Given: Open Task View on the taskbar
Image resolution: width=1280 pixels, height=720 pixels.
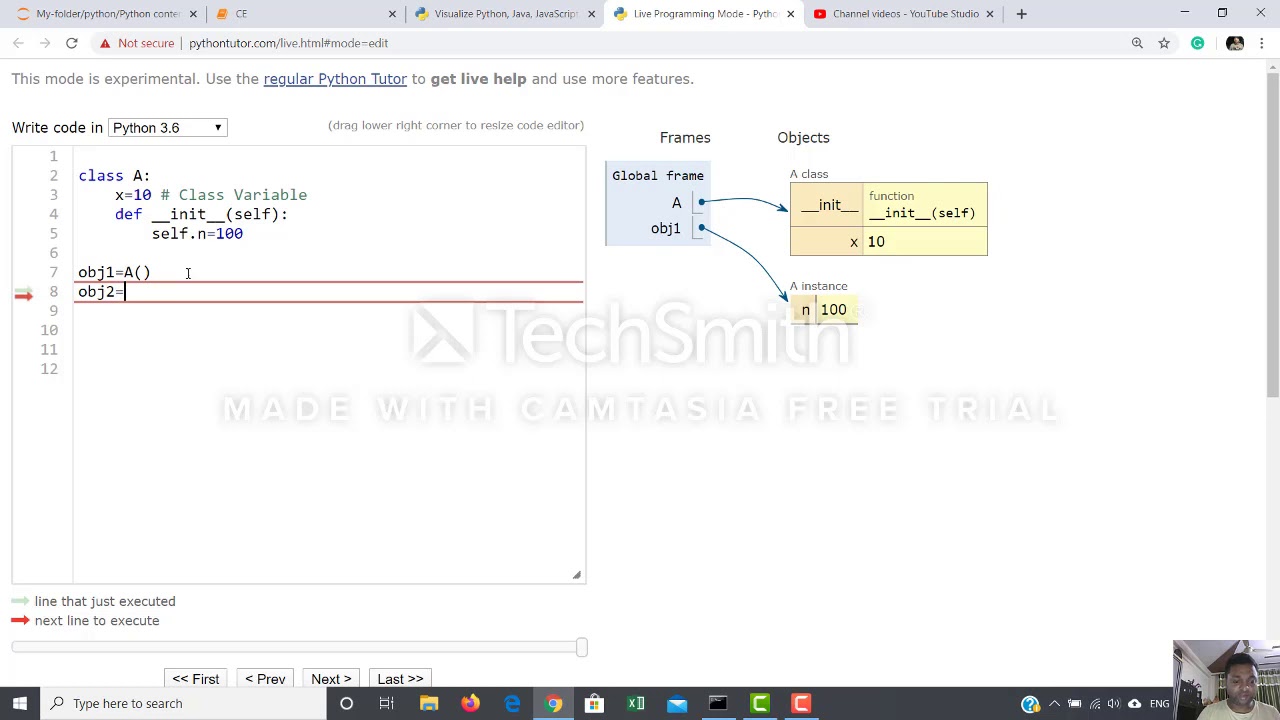Looking at the screenshot, I should click(387, 703).
